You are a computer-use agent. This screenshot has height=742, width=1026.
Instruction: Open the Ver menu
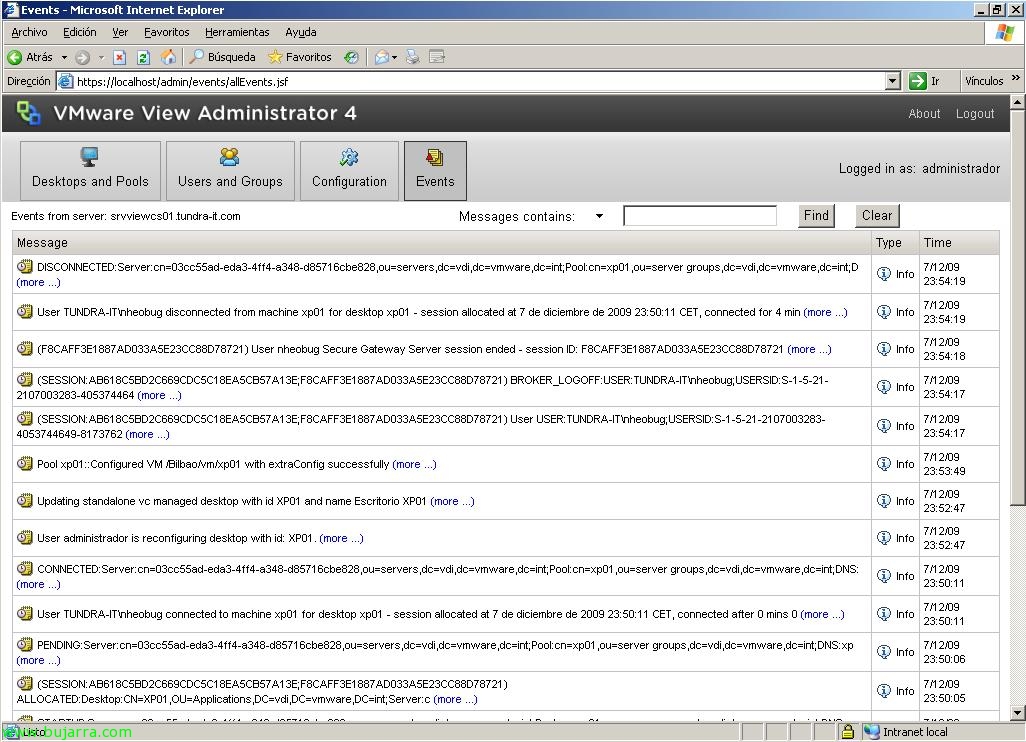click(120, 32)
